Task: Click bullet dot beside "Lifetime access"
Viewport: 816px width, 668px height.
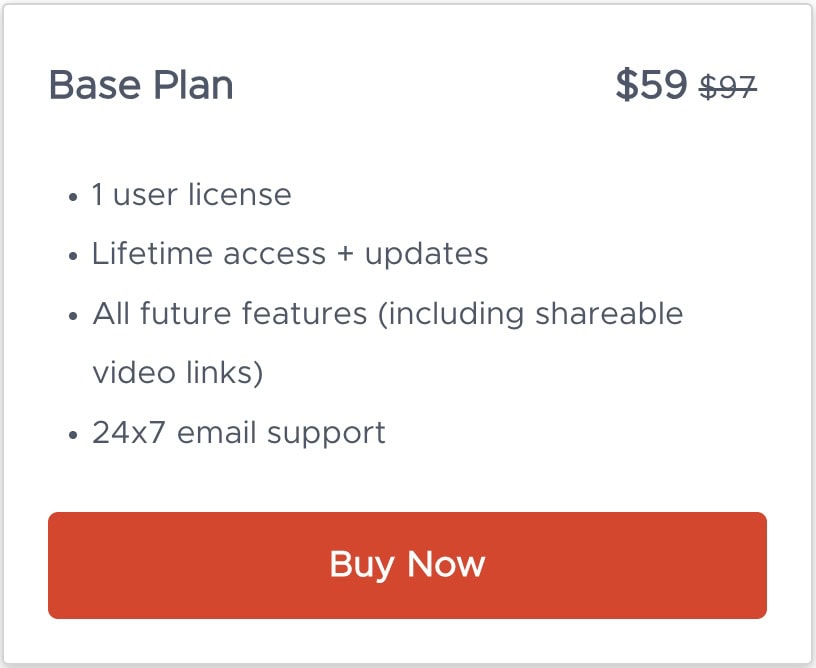Action: [x=73, y=257]
